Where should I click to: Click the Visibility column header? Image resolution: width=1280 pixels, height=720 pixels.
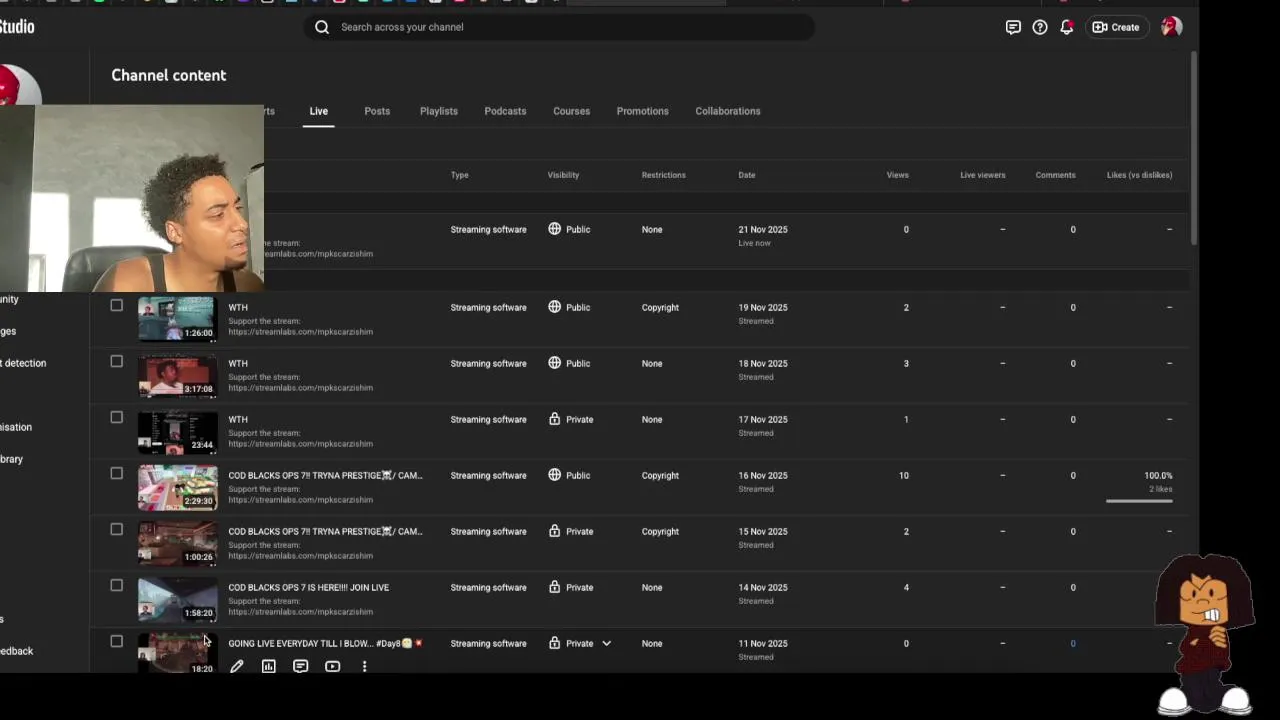point(563,175)
